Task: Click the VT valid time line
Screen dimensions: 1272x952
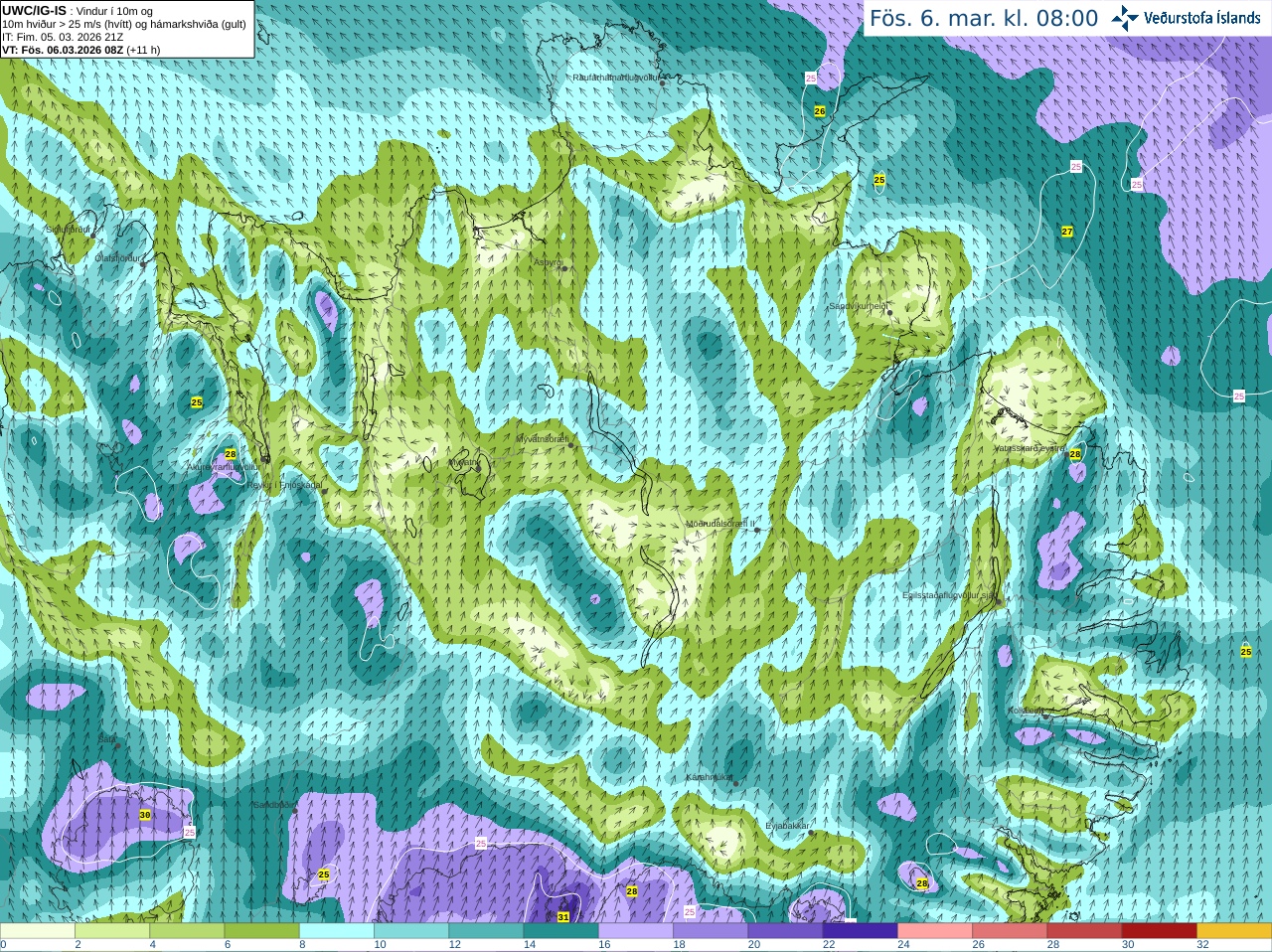Action: tap(80, 50)
